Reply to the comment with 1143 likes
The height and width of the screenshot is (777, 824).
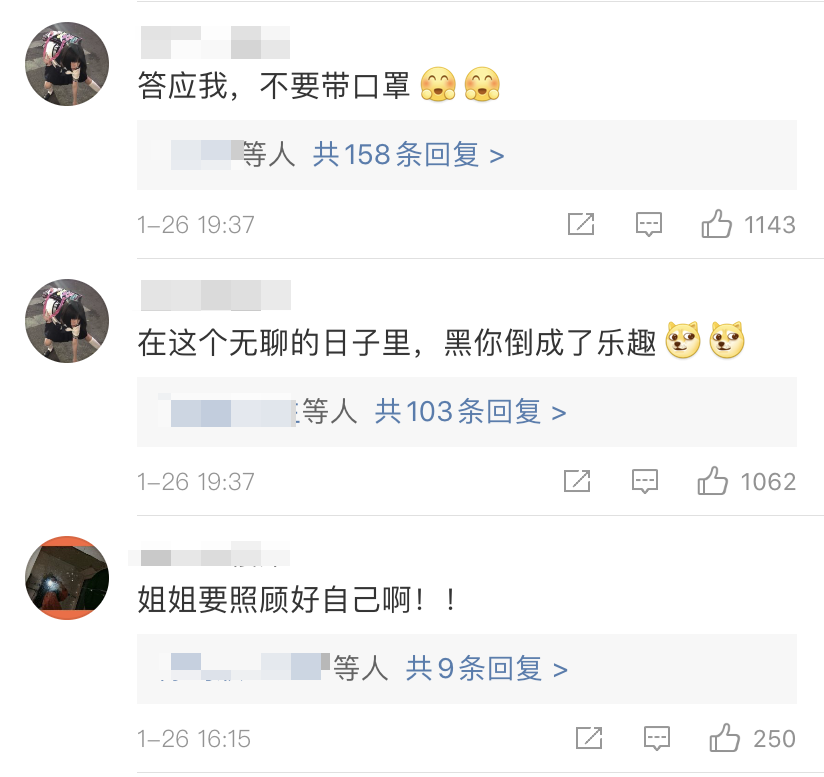(648, 224)
